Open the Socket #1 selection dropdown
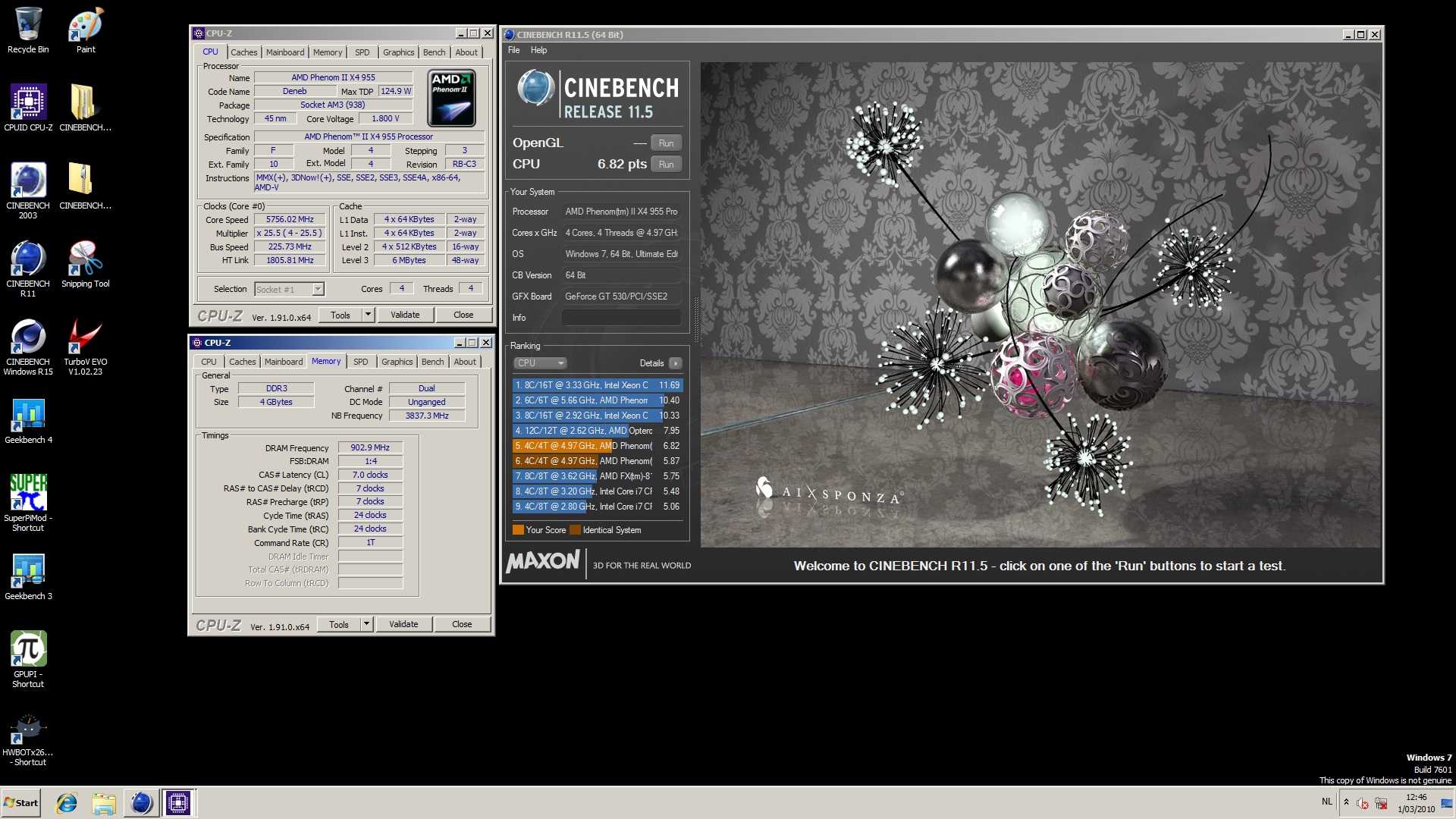 290,289
